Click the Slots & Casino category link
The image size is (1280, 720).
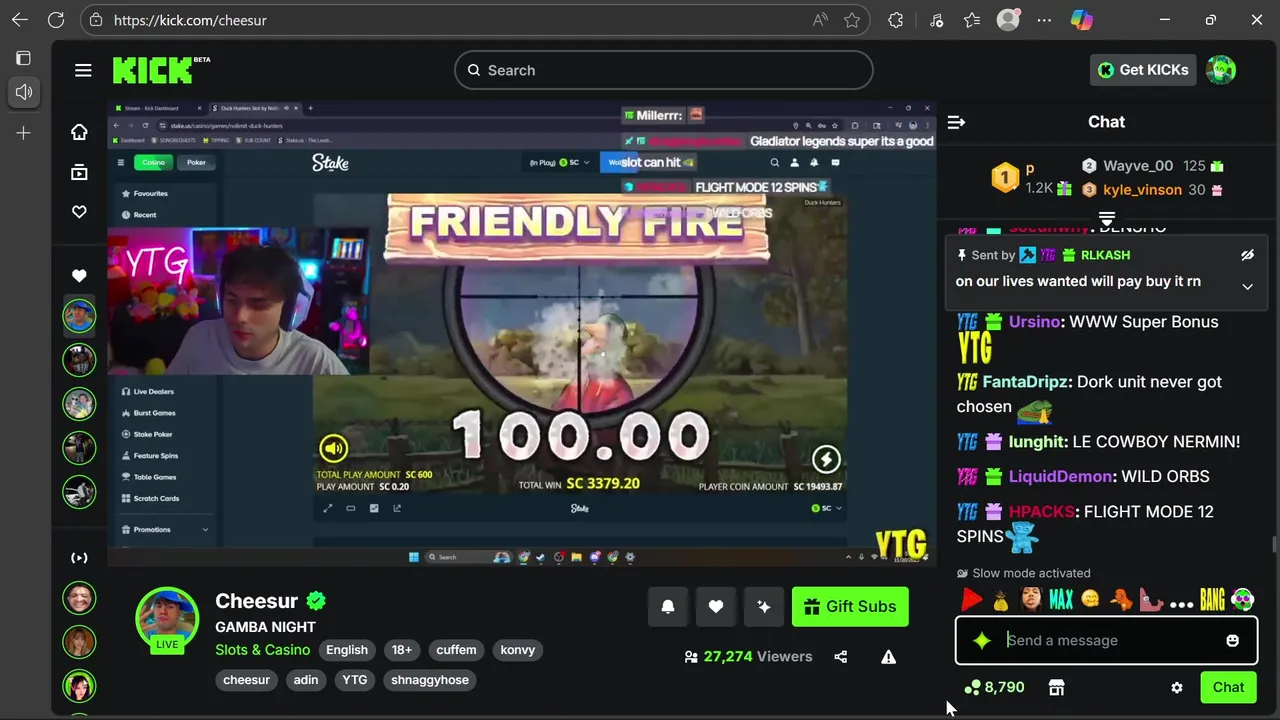point(263,650)
